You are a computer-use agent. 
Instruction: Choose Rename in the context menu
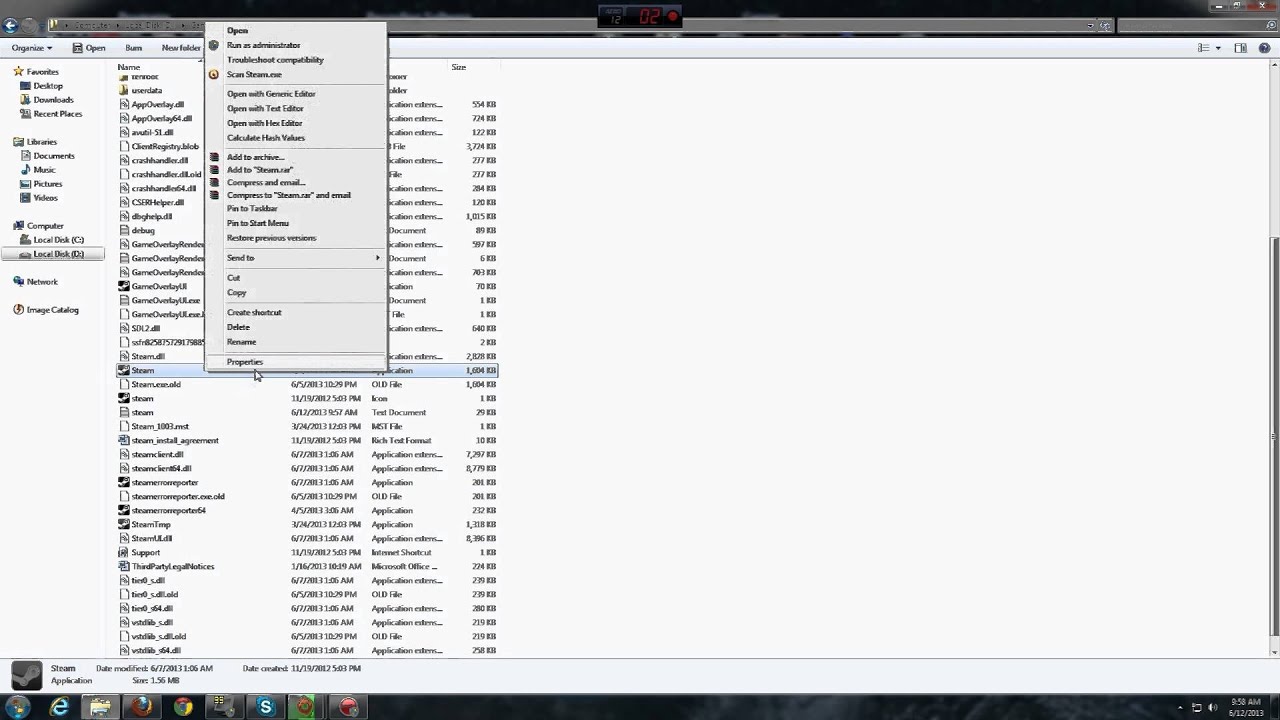point(241,342)
